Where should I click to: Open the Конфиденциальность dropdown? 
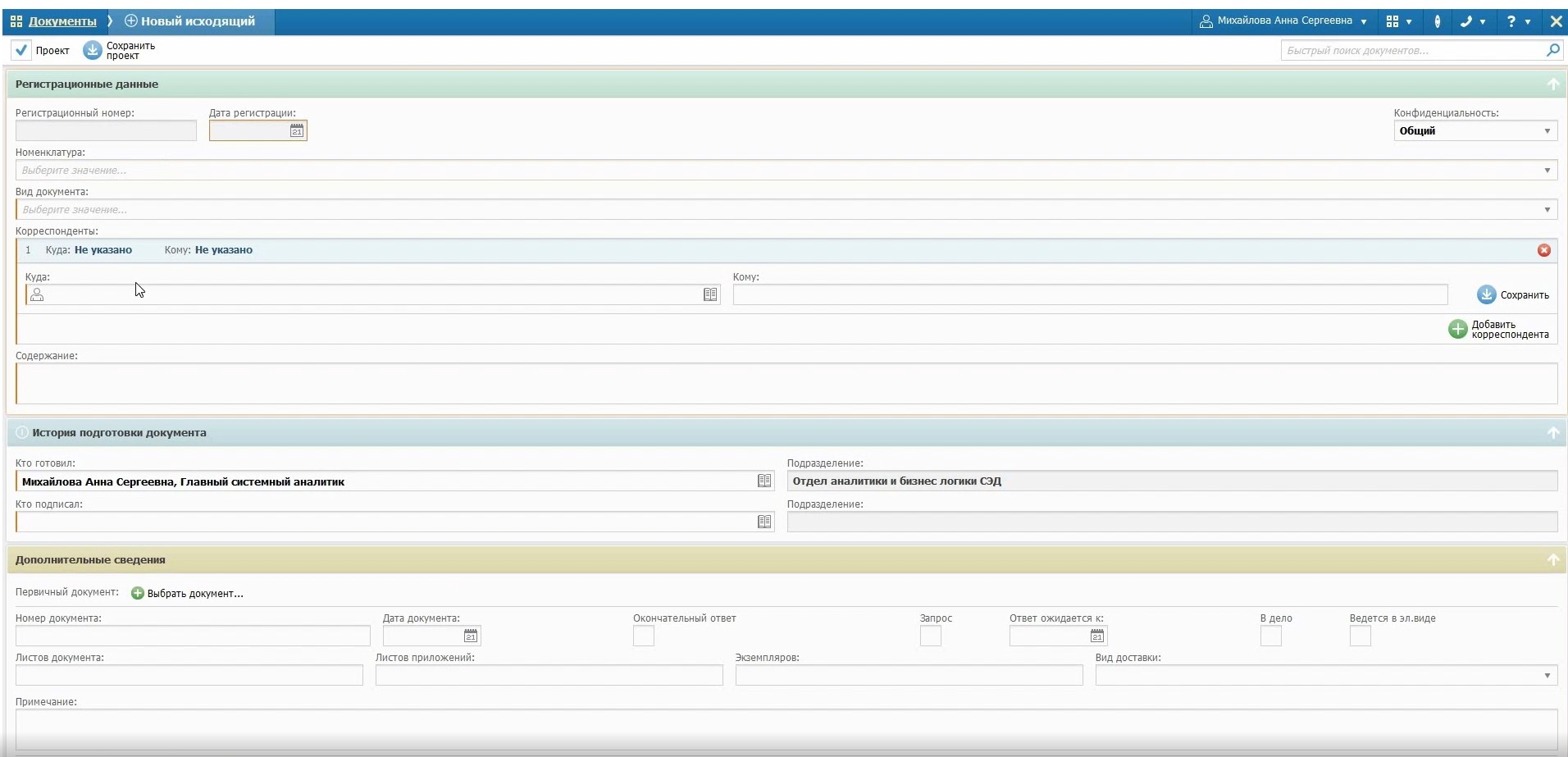tap(1475, 130)
